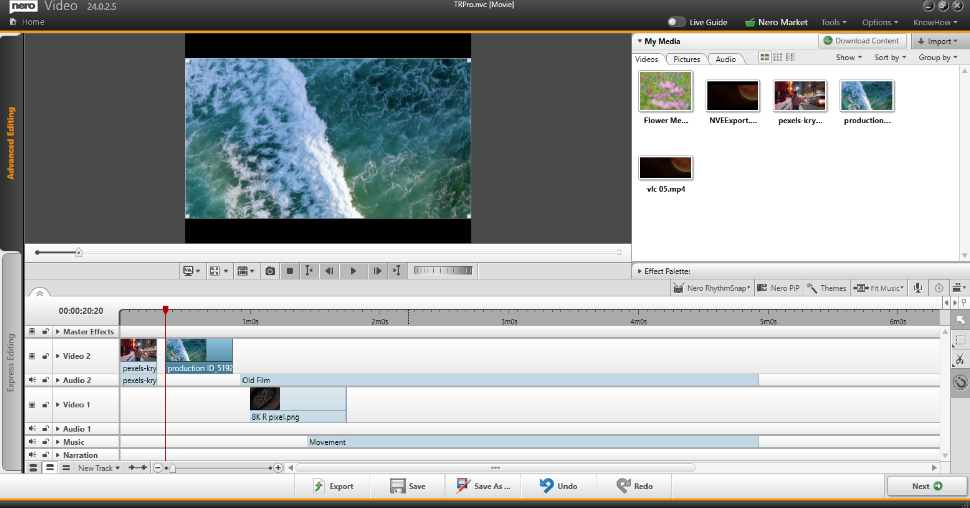The height and width of the screenshot is (508, 970).
Task: Open the Tools menu
Action: 833,22
